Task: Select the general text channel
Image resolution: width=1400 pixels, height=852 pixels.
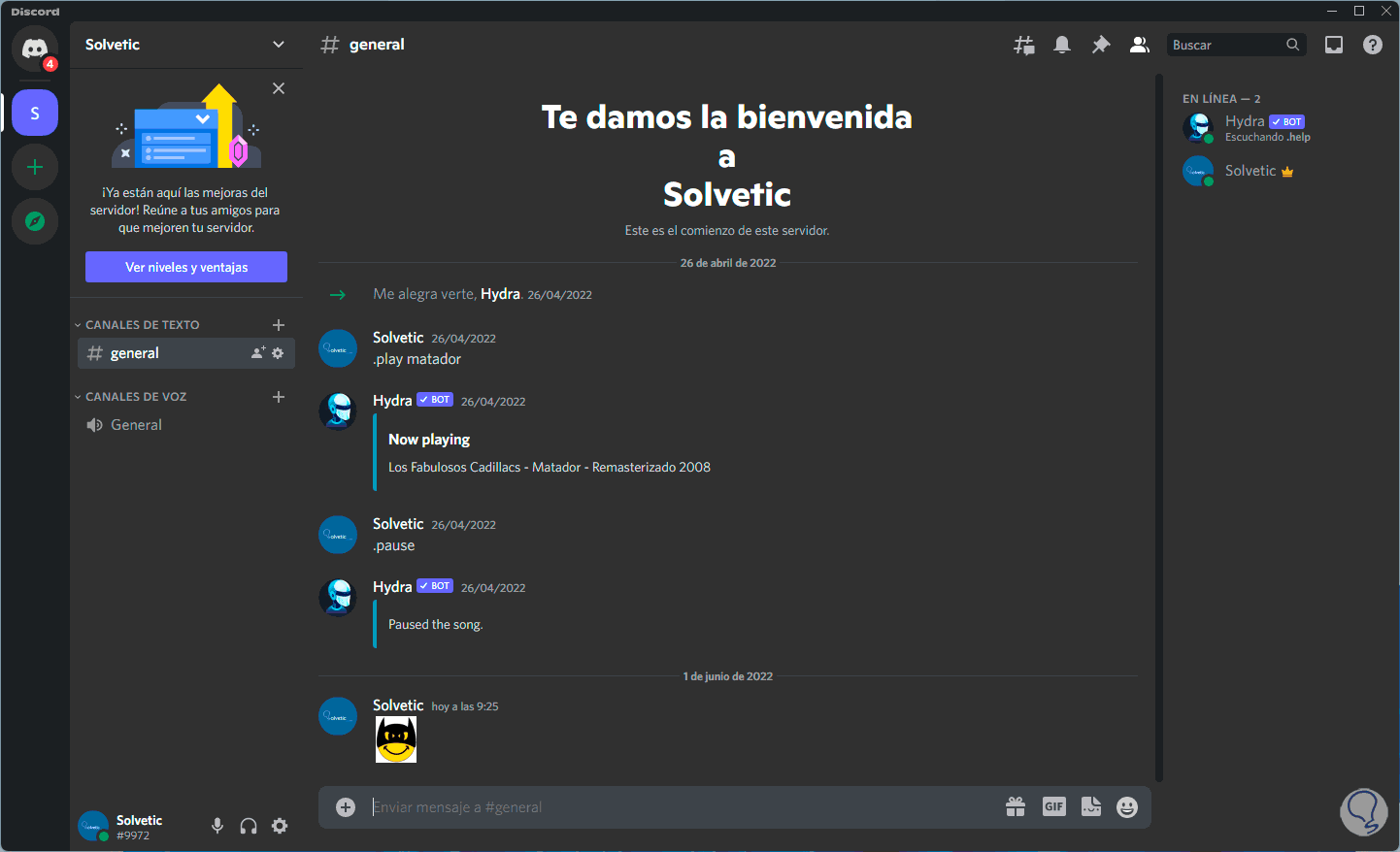Action: tap(186, 353)
